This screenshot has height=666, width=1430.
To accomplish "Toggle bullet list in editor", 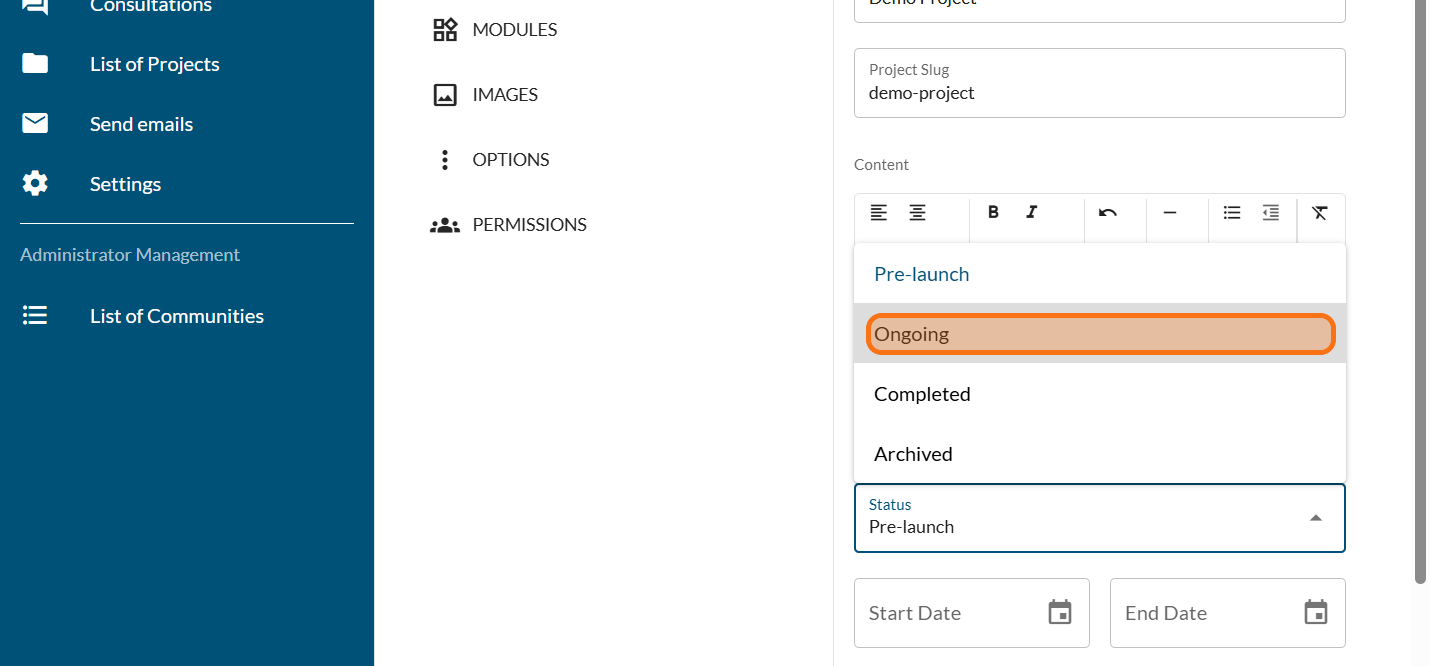I will point(1232,212).
